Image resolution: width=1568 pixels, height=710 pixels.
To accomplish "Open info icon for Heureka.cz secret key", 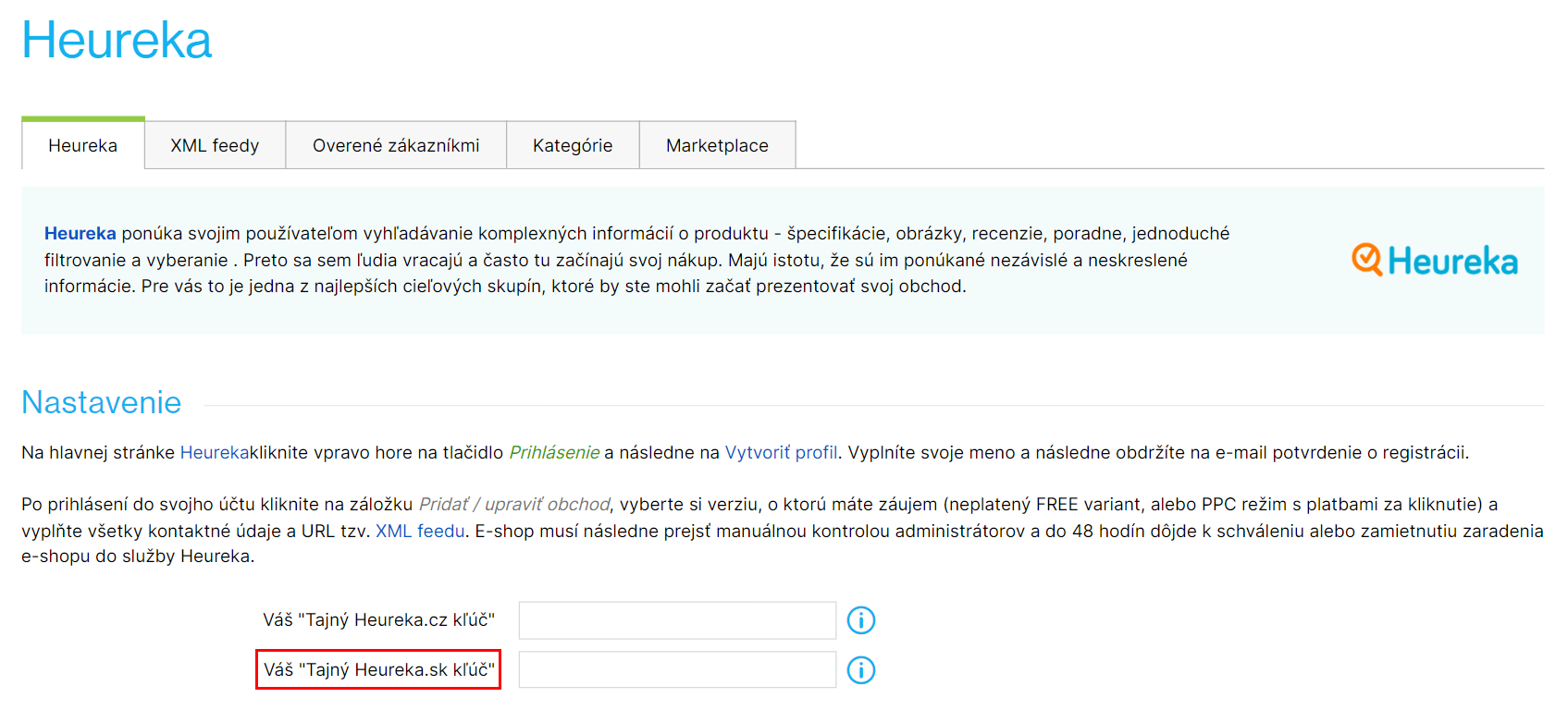I will [861, 620].
